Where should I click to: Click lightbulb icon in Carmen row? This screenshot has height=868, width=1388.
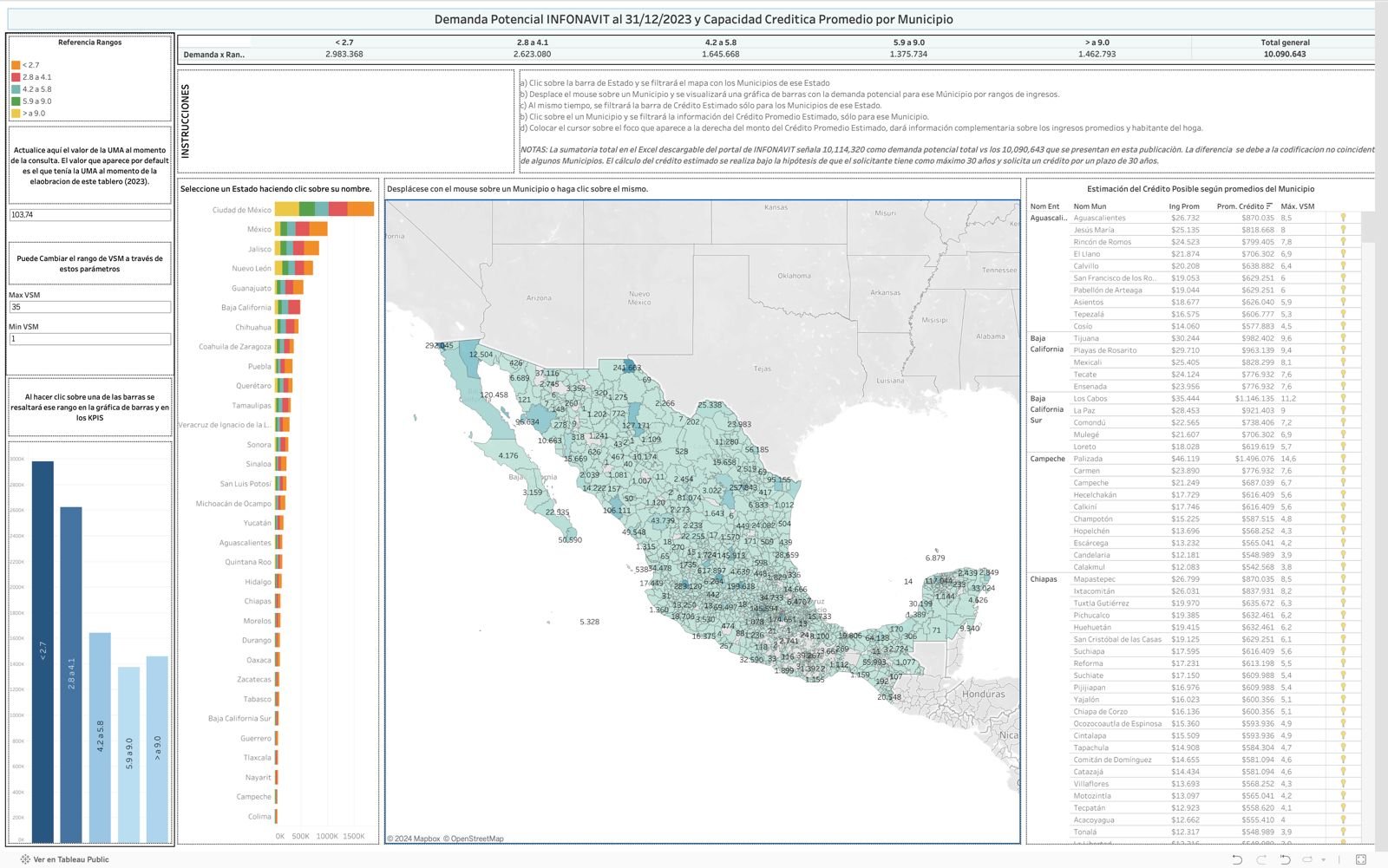click(x=1343, y=471)
